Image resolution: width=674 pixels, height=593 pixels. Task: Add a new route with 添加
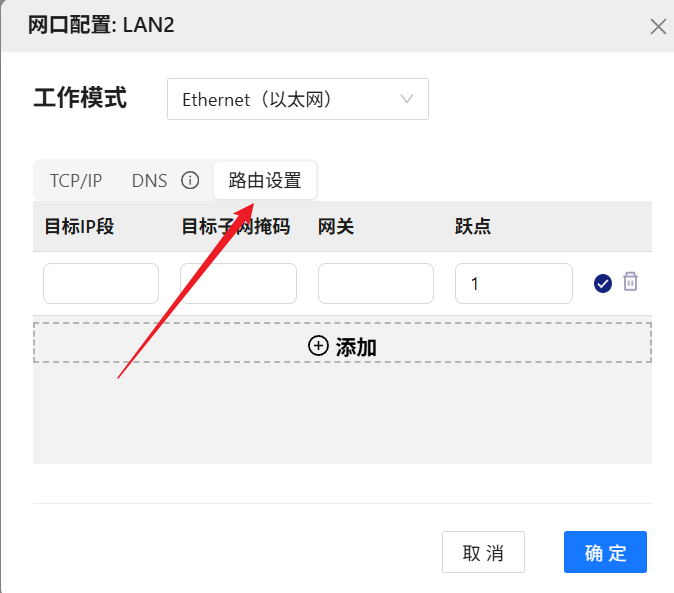[x=342, y=346]
